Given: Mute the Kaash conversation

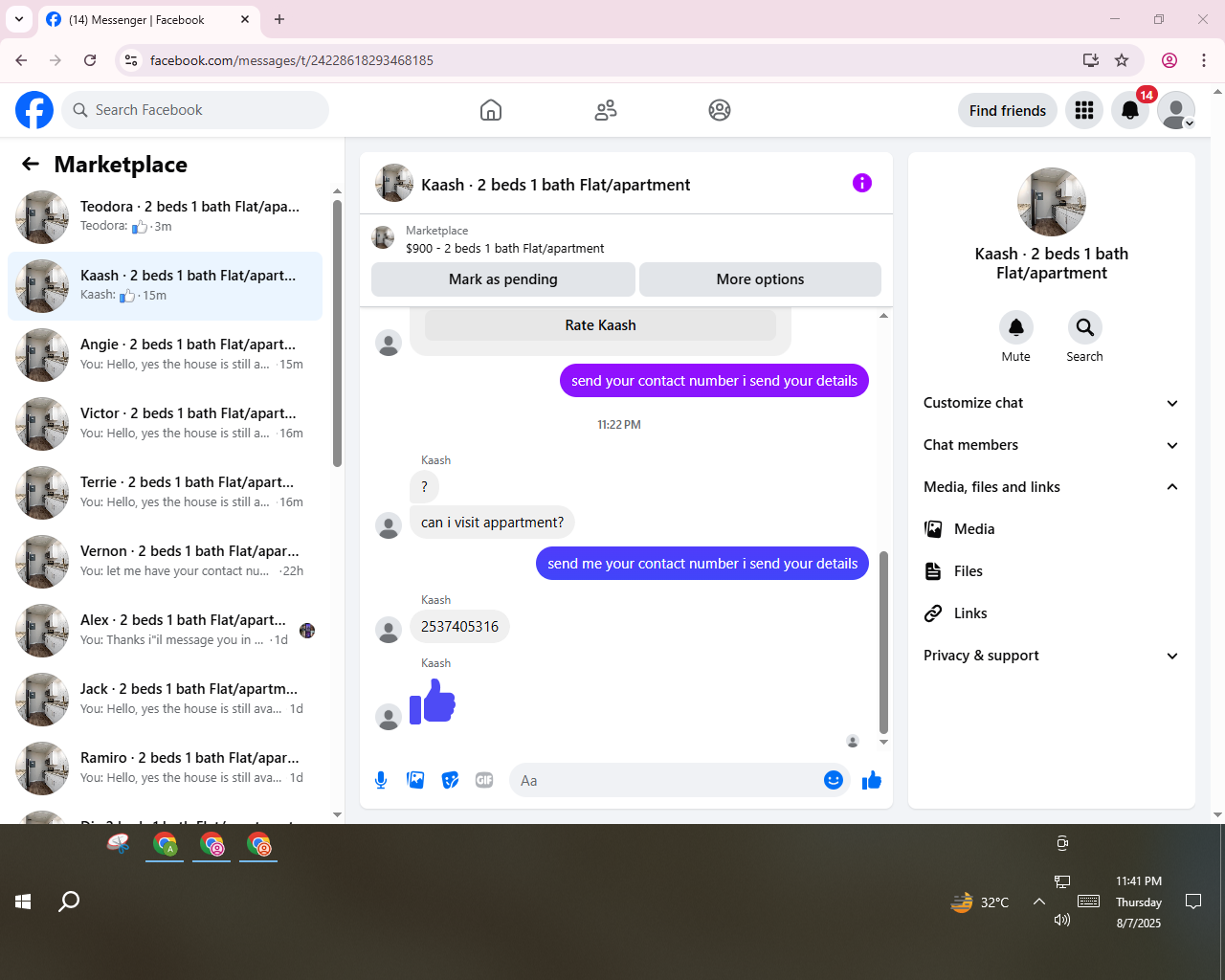Looking at the screenshot, I should (x=1016, y=327).
